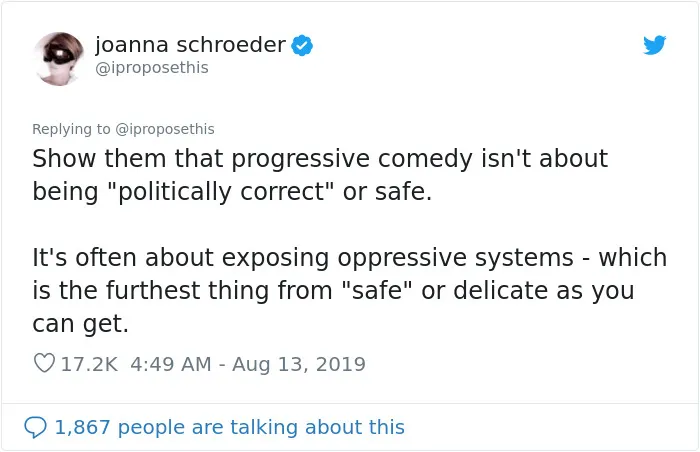700x452 pixels.
Task: Click the quoted word "safe" in second paragraph
Action: 376,290
